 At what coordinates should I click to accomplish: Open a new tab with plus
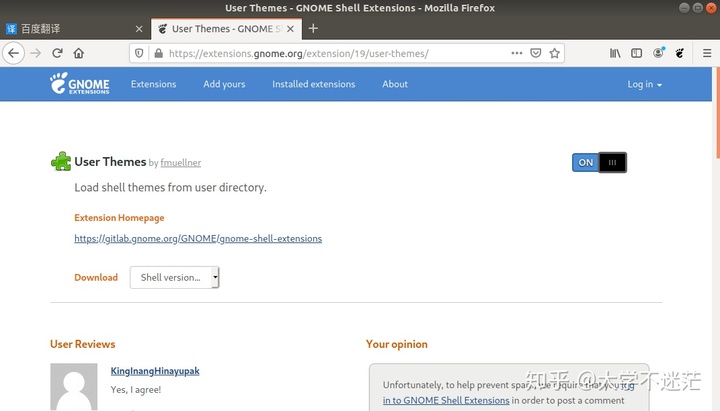point(313,28)
